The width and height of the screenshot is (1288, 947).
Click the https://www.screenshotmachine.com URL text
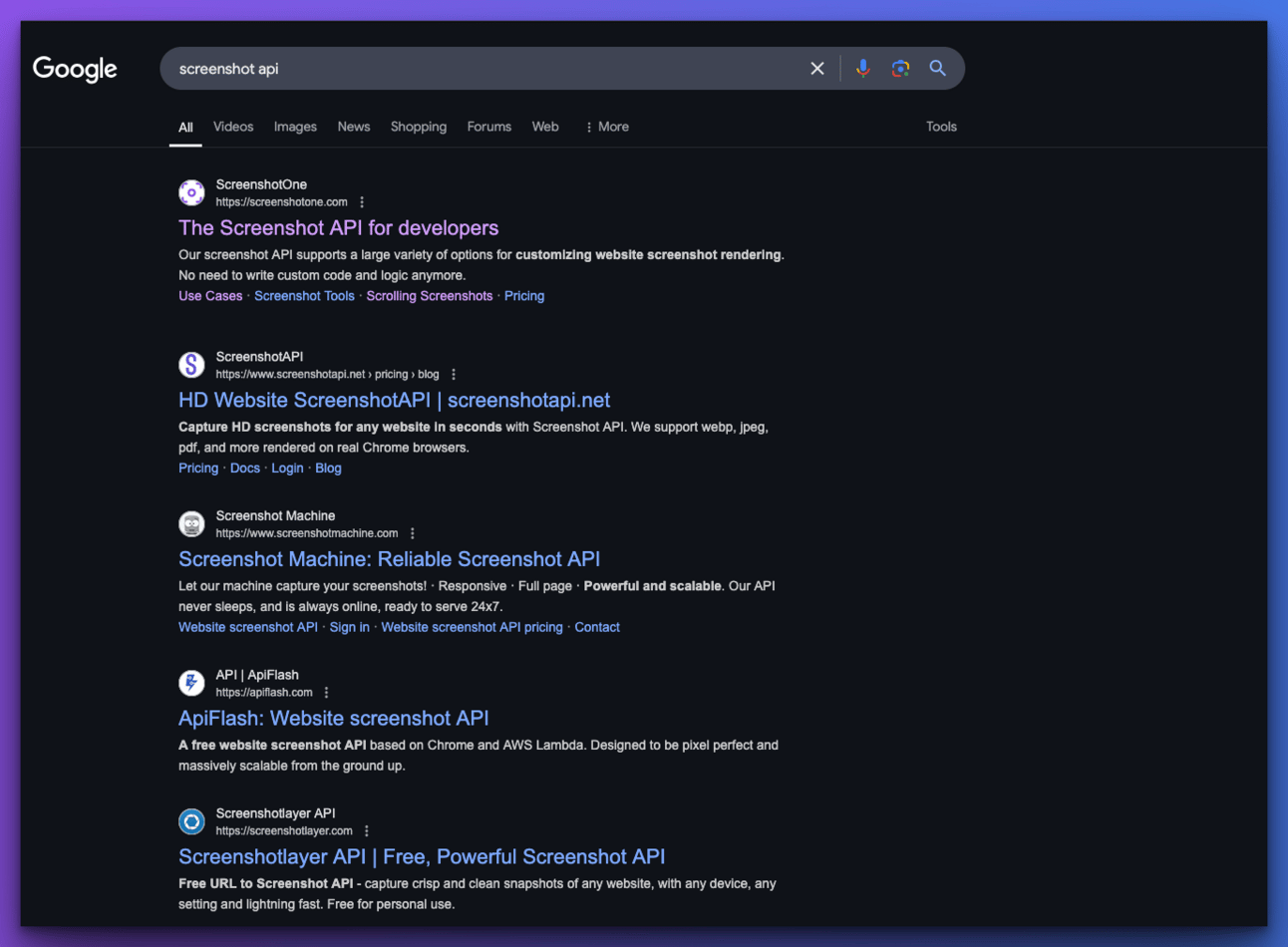pyautogui.click(x=307, y=533)
